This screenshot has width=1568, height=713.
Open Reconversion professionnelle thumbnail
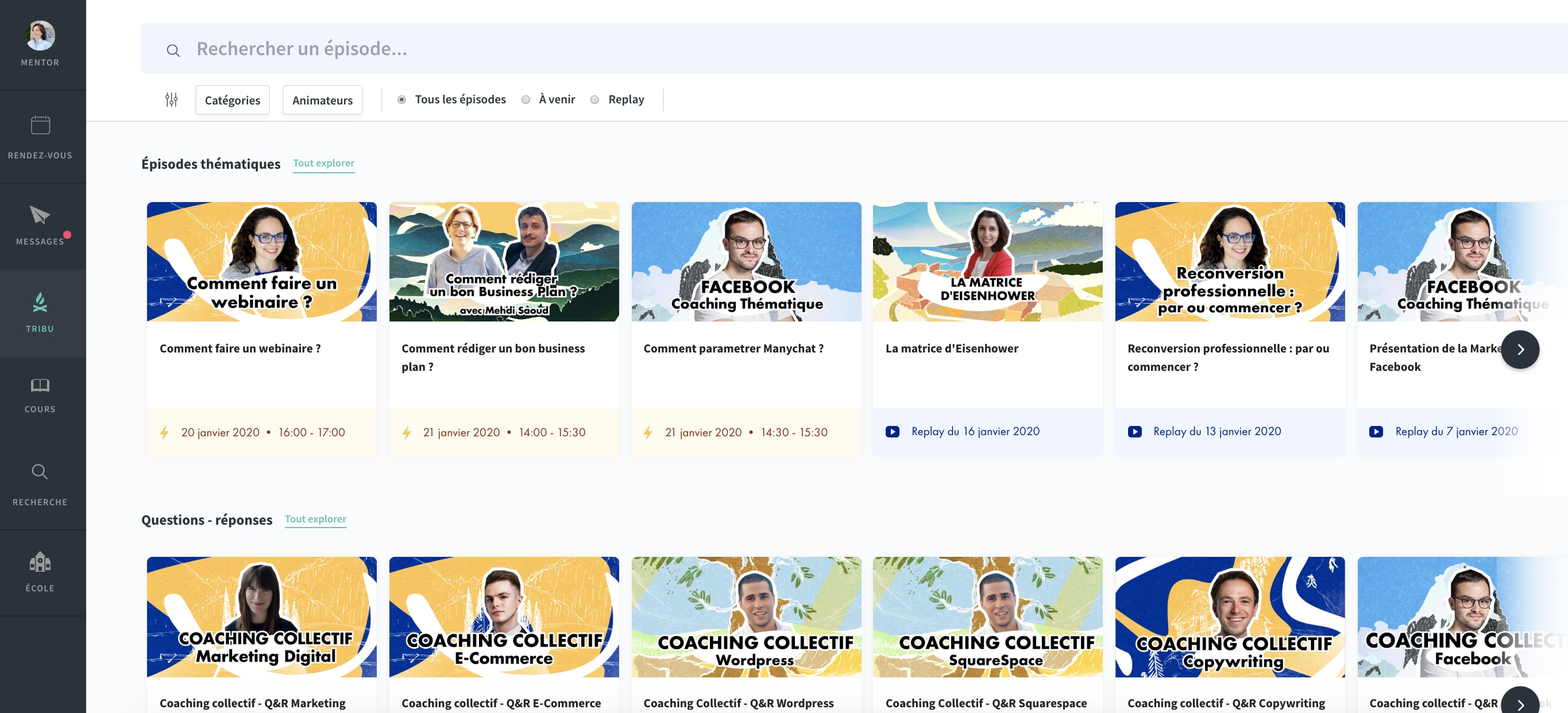pyautogui.click(x=1230, y=262)
